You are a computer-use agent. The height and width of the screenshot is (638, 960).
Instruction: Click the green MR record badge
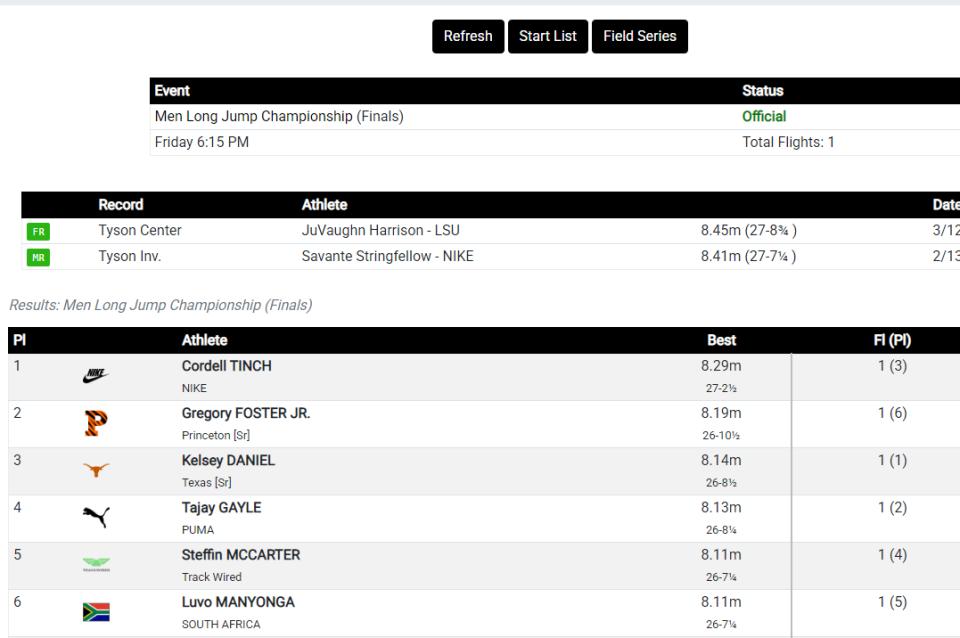(36, 257)
